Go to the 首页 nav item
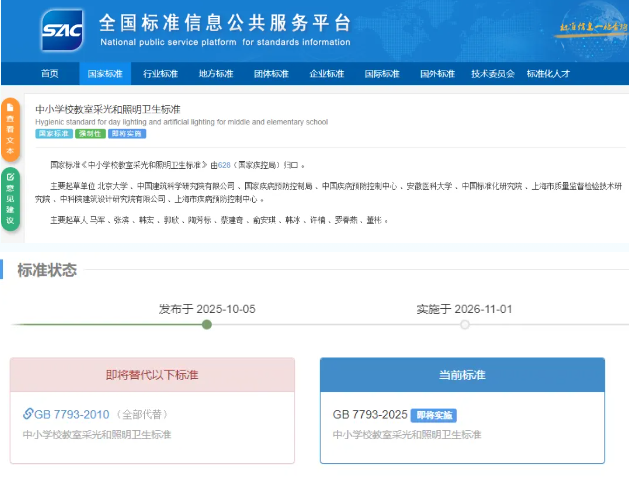This screenshot has height=477, width=629. (49, 74)
